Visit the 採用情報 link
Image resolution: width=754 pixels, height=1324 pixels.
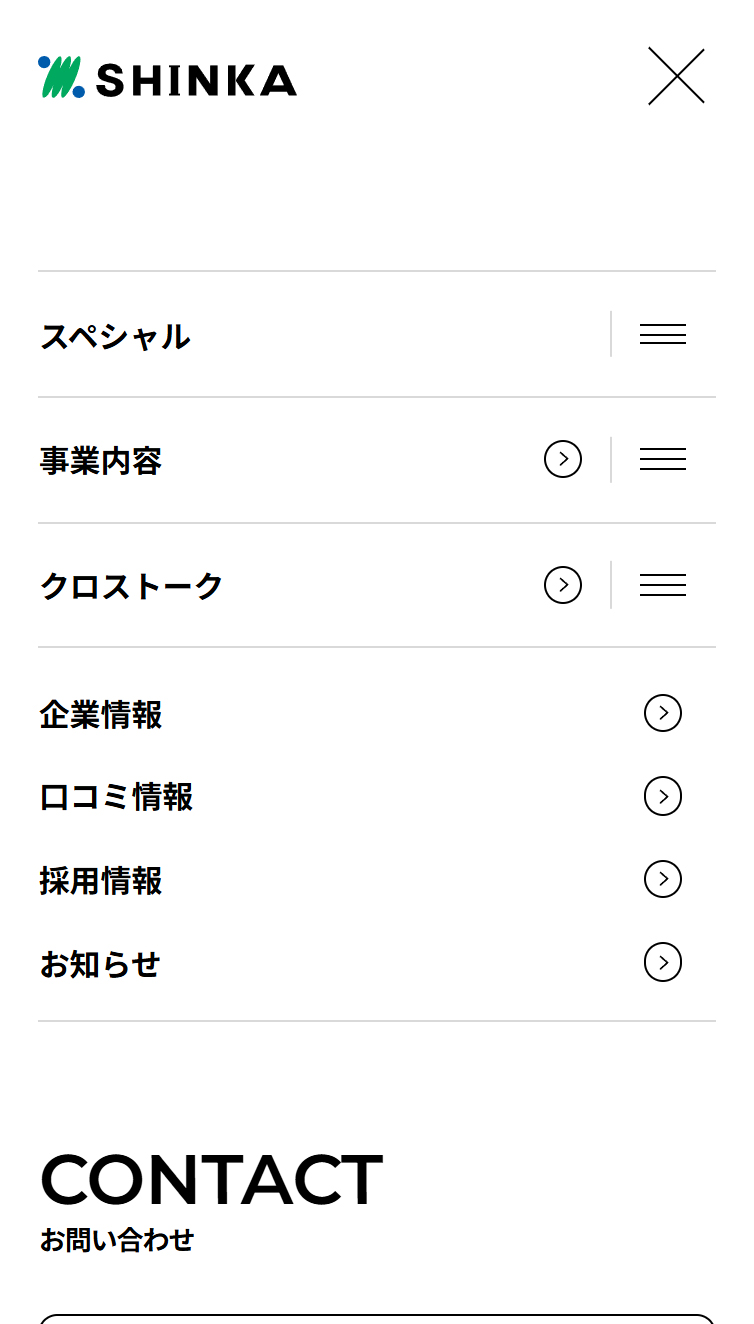[101, 881]
